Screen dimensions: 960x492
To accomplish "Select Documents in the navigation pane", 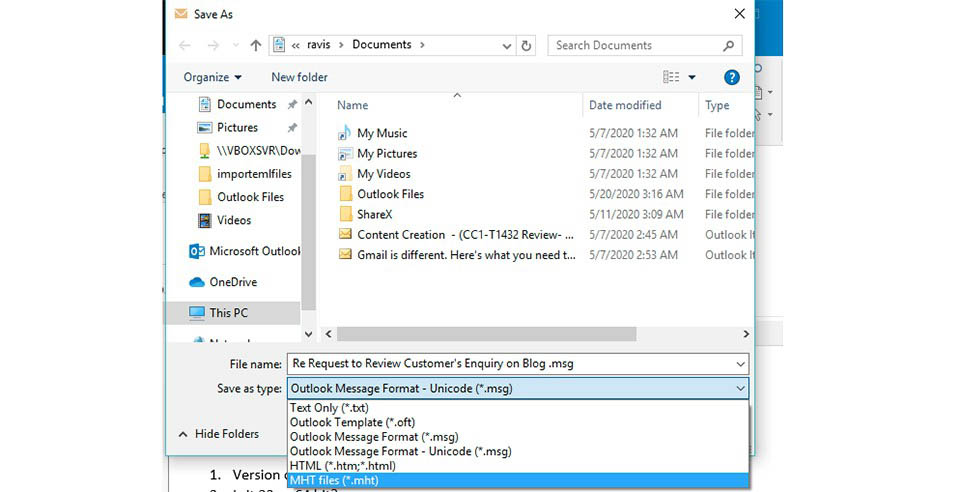I will pyautogui.click(x=247, y=104).
